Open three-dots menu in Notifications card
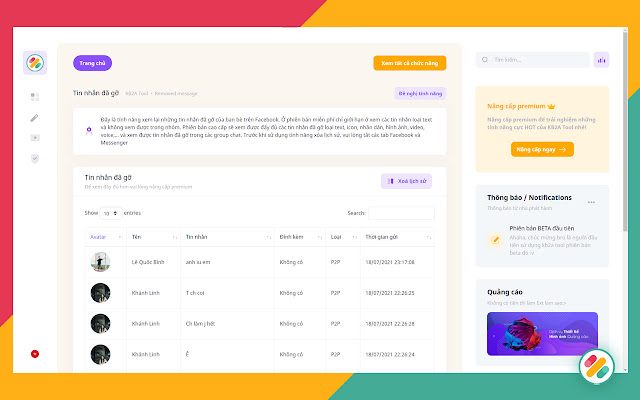The width and height of the screenshot is (640, 400). (x=591, y=202)
